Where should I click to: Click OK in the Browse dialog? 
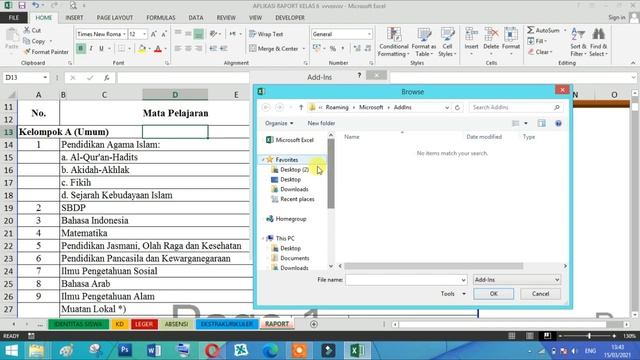pyautogui.click(x=493, y=294)
